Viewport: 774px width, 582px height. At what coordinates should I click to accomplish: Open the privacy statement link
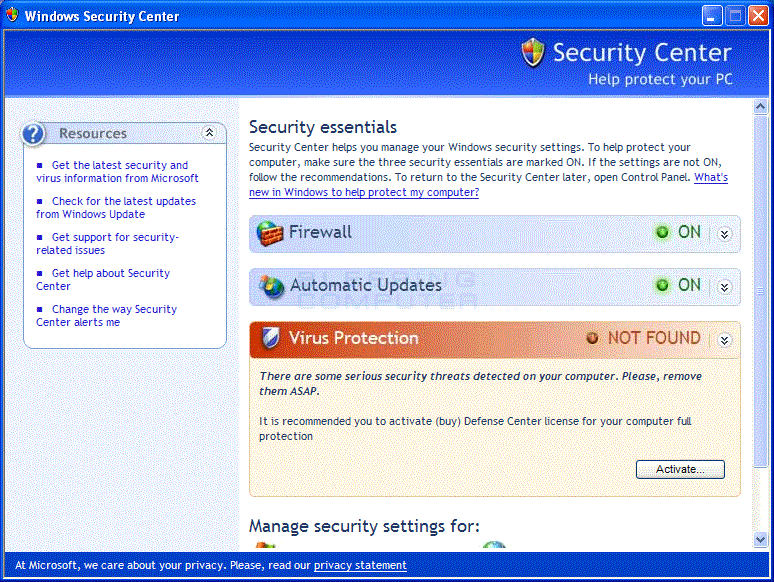pos(360,565)
